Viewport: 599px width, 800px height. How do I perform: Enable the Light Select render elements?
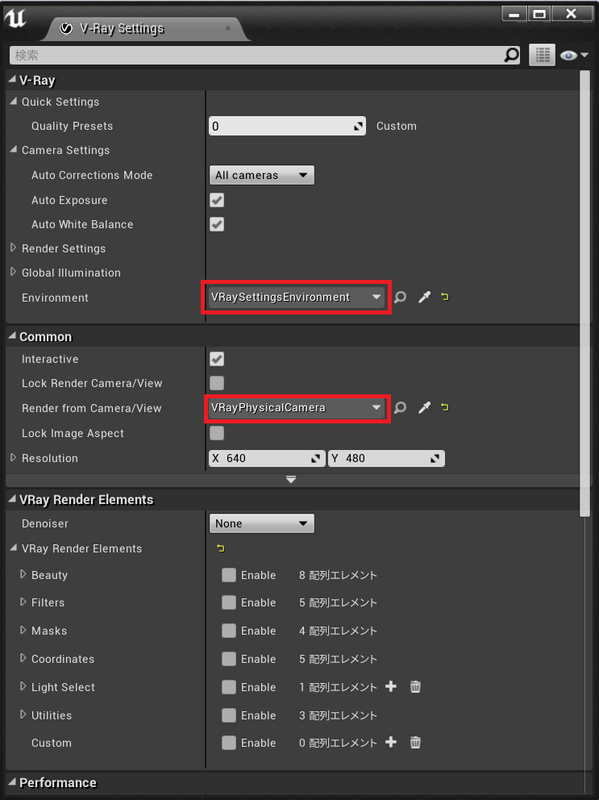click(229, 687)
